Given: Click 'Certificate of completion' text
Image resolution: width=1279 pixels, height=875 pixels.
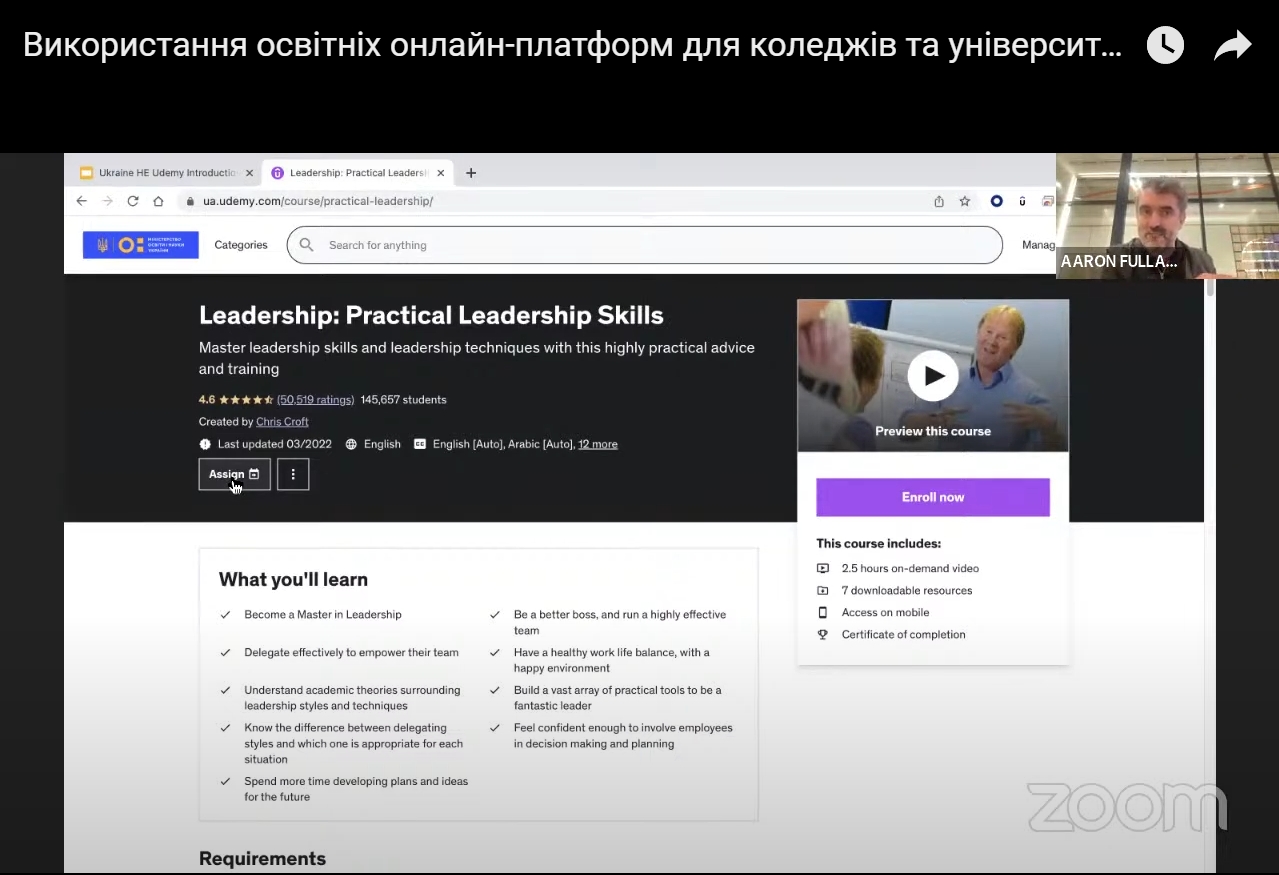Looking at the screenshot, I should (x=903, y=634).
